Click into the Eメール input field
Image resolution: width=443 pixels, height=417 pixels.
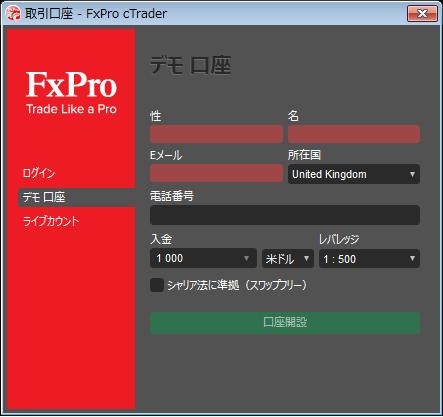pos(216,173)
